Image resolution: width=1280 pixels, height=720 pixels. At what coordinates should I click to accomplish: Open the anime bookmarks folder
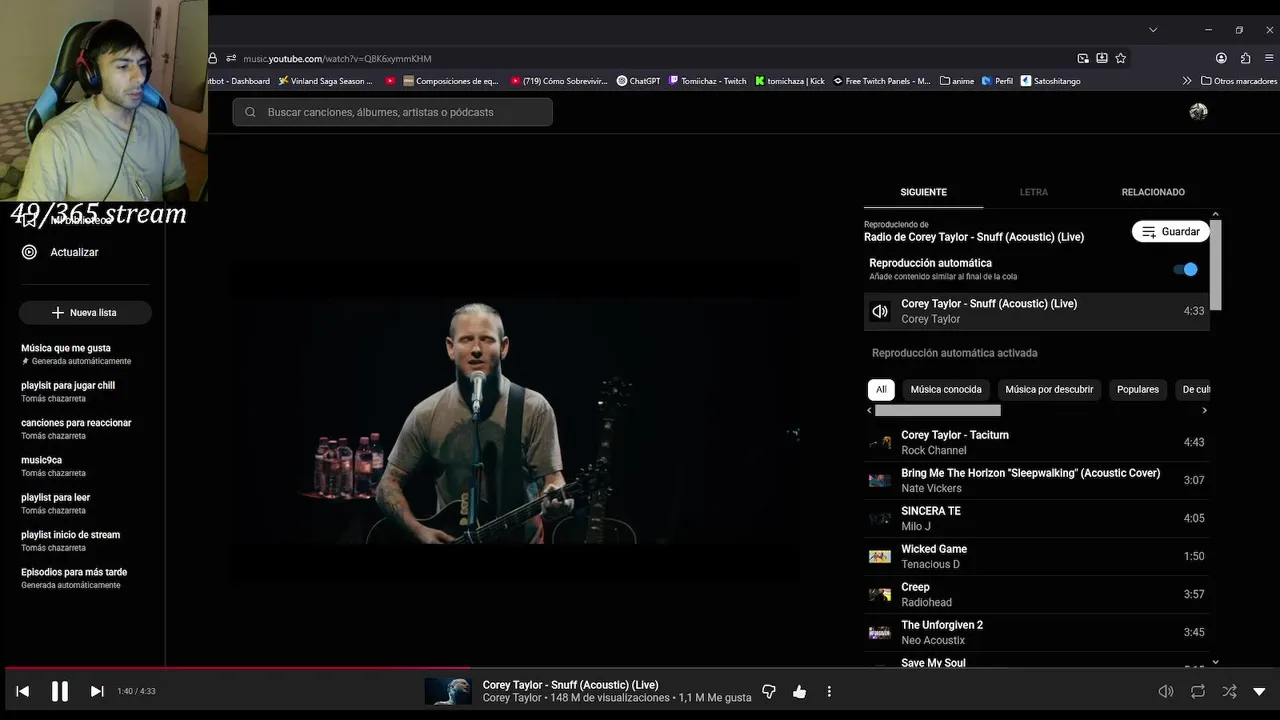click(957, 81)
